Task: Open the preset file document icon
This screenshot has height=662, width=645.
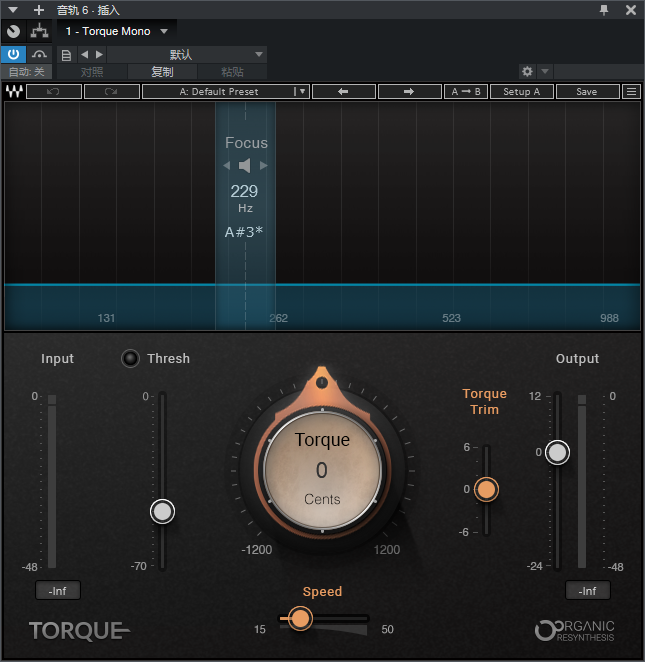Action: pyautogui.click(x=66, y=55)
